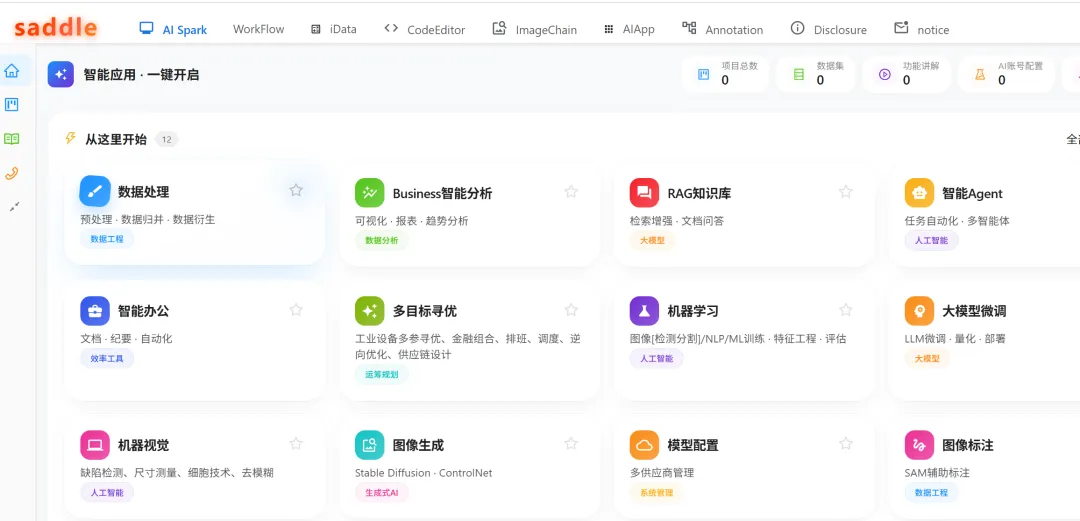Image resolution: width=1080 pixels, height=521 pixels.
Task: Click the home icon in left sidebar
Action: pyautogui.click(x=12, y=71)
